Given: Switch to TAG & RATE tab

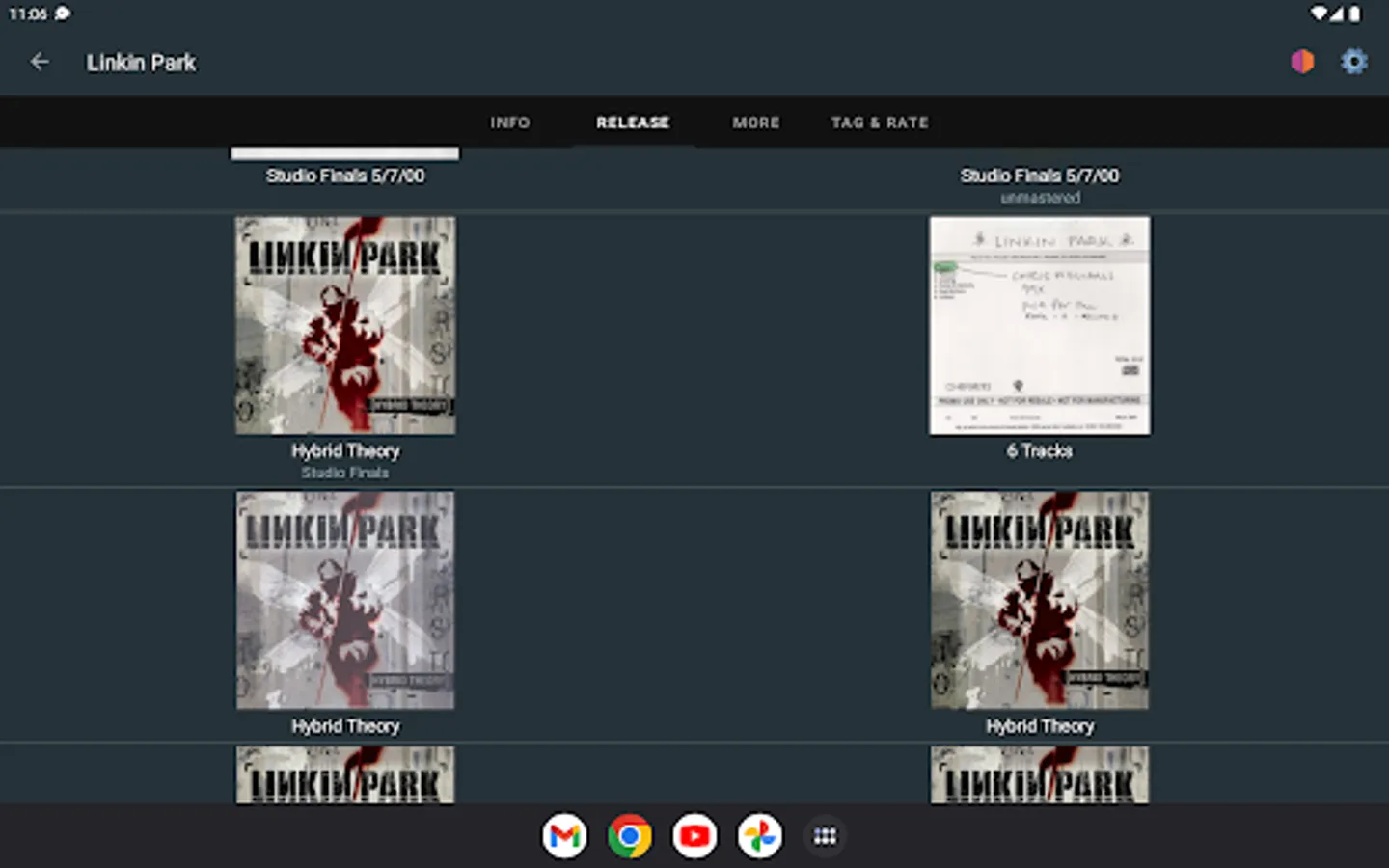Looking at the screenshot, I should pyautogui.click(x=880, y=122).
